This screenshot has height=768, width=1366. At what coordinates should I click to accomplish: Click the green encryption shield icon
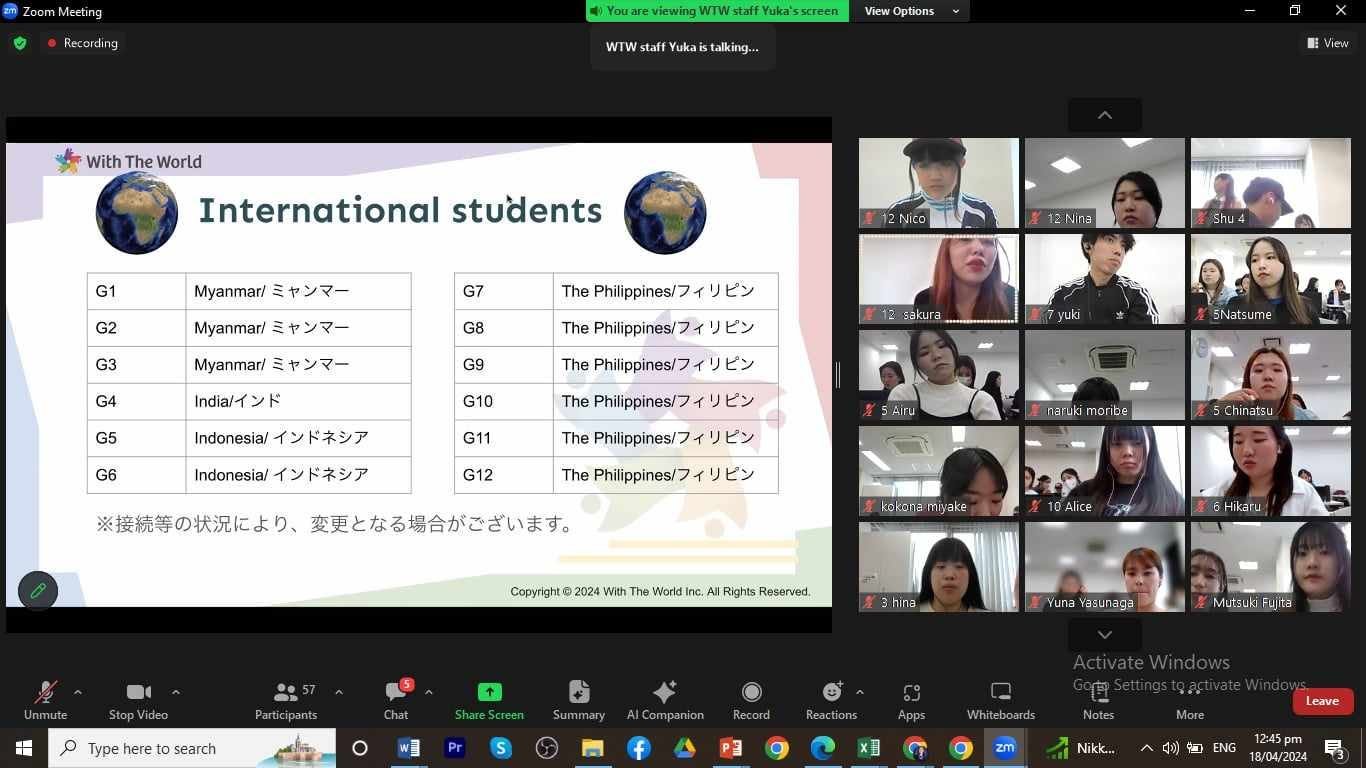coord(20,43)
